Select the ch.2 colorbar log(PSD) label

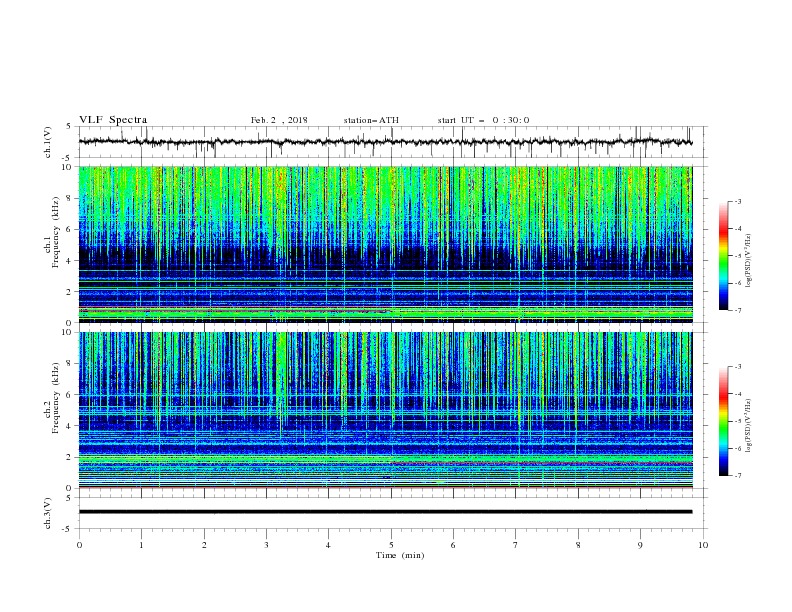pos(748,426)
